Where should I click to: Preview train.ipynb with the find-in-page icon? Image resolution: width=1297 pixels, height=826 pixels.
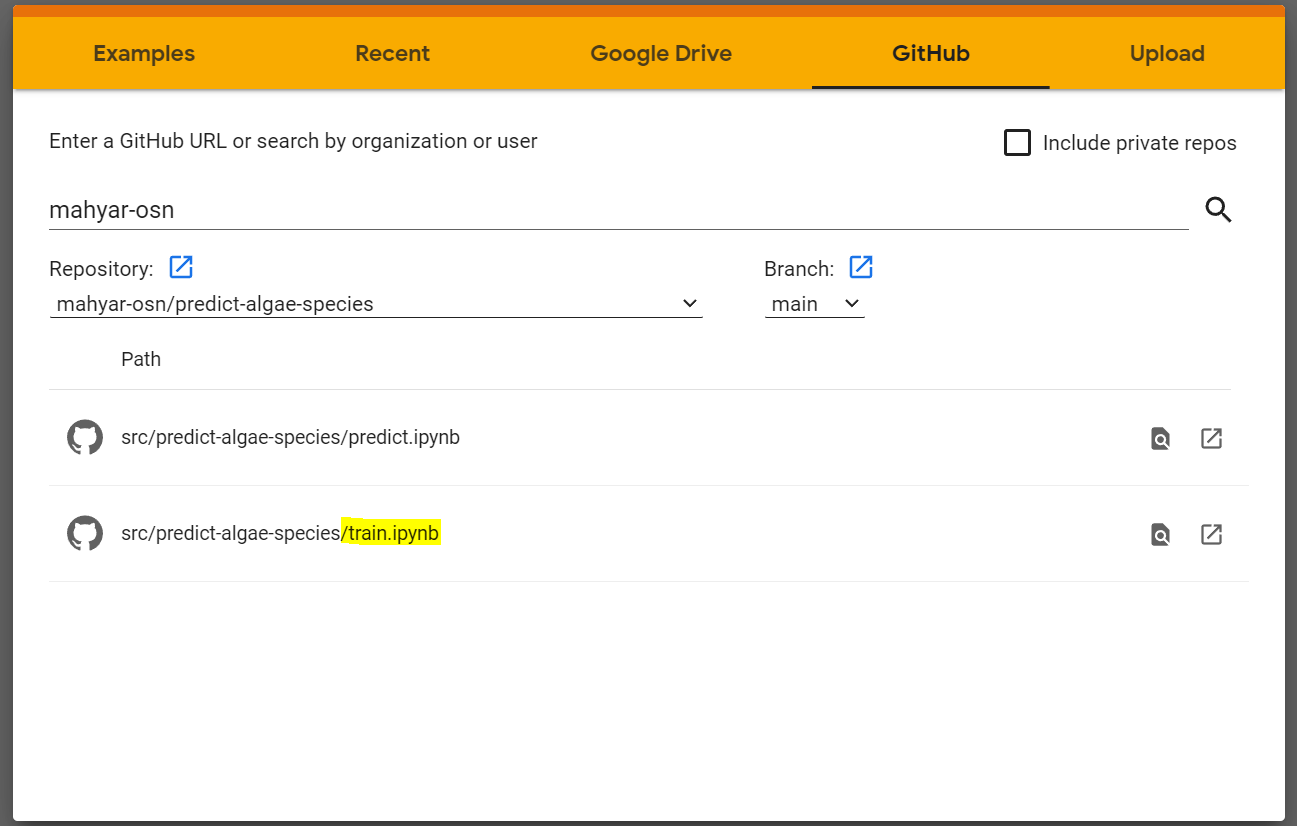[x=1160, y=534]
